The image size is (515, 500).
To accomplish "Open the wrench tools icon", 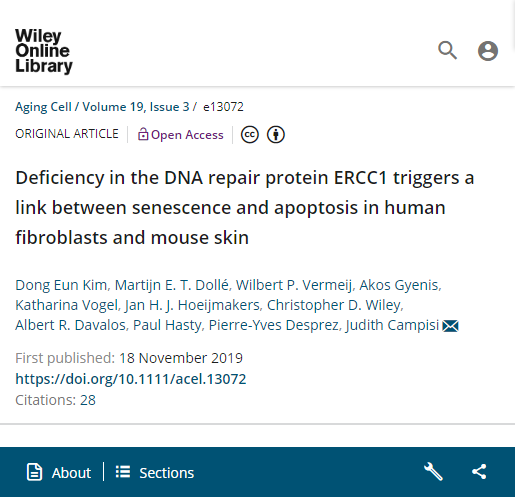I will (433, 472).
